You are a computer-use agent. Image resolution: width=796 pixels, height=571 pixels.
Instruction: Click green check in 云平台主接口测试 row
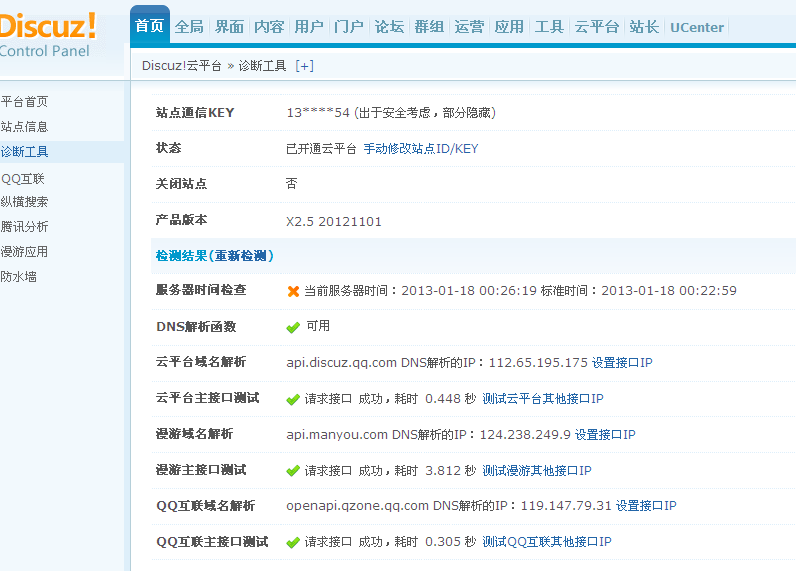click(x=293, y=399)
